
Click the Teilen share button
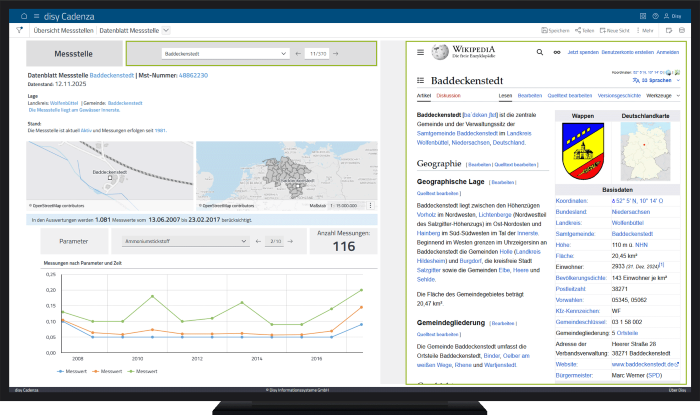click(584, 30)
